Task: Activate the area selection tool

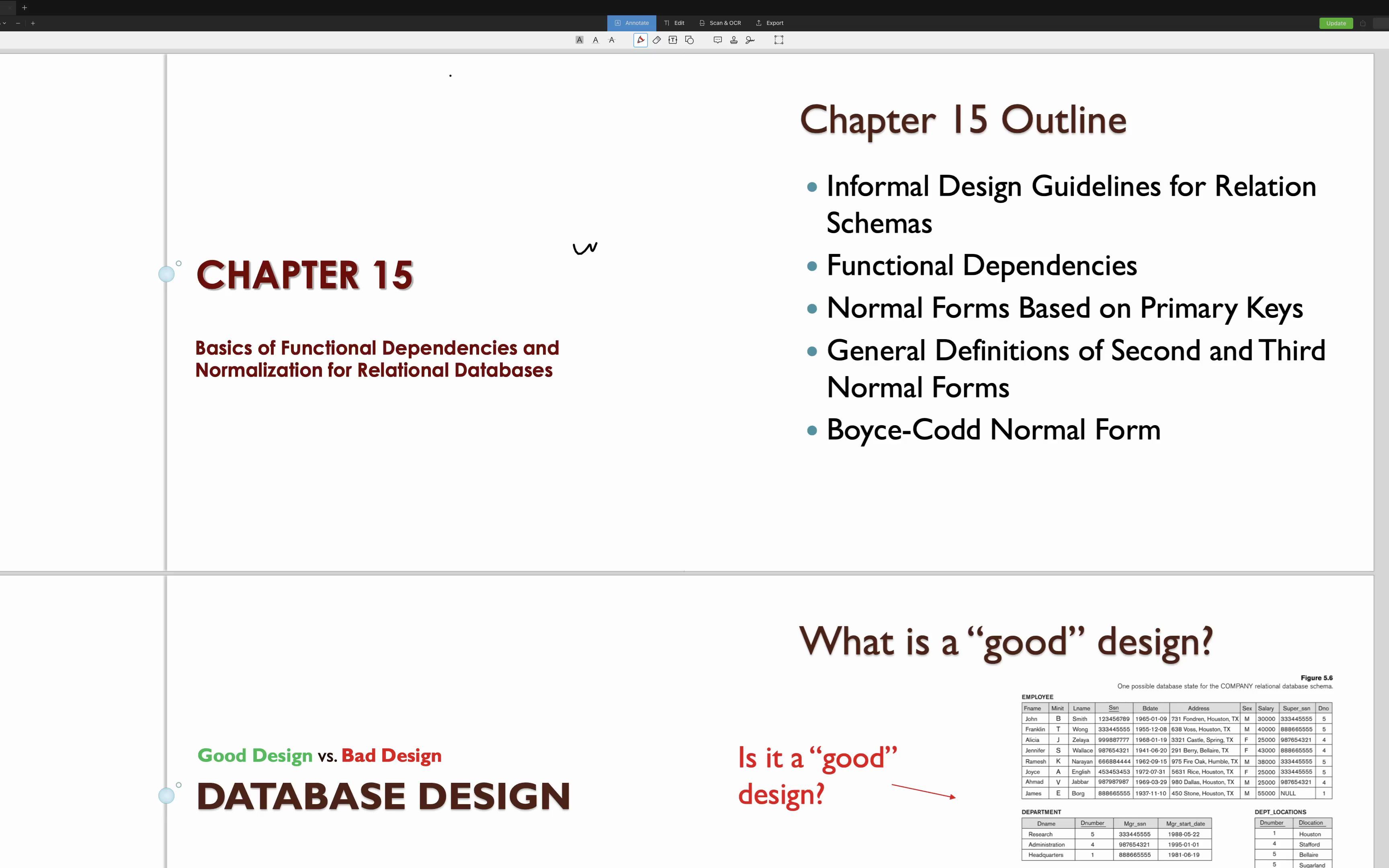Action: [779, 40]
